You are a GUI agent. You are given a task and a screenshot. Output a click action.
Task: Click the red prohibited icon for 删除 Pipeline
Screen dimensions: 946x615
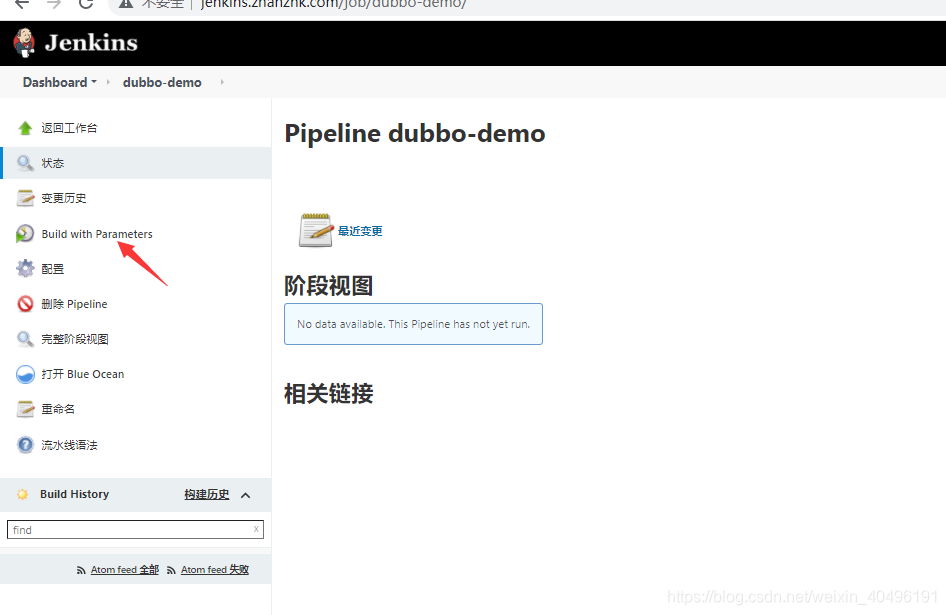pos(25,304)
